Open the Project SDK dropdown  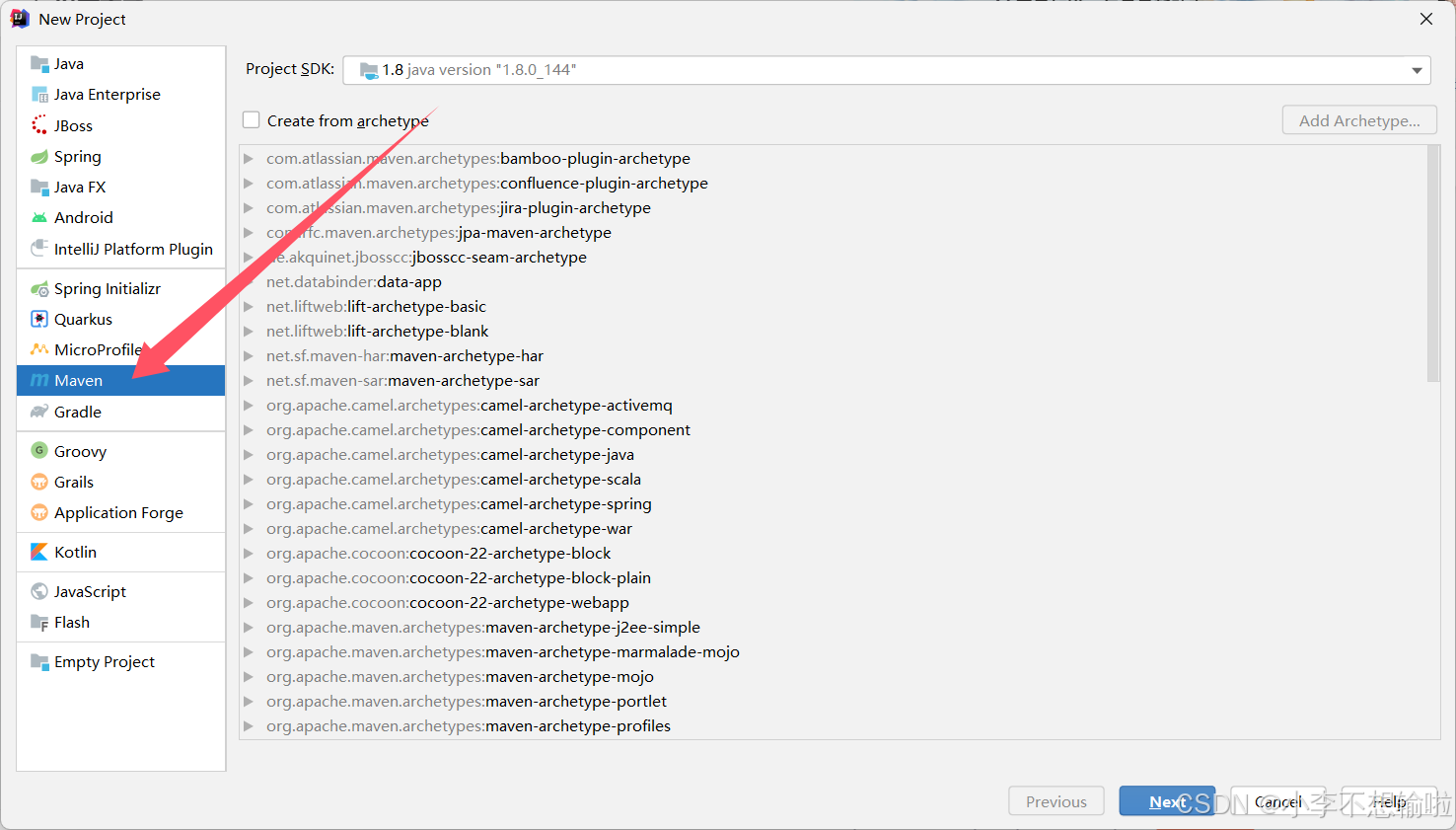click(x=1417, y=70)
